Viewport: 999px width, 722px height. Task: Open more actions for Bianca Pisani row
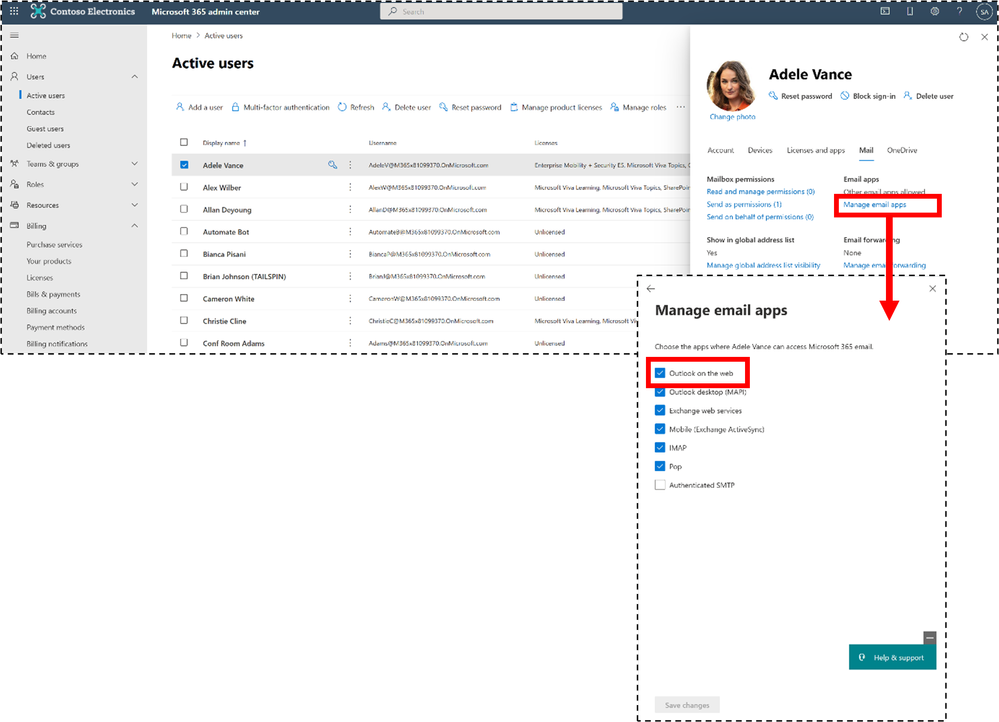coord(350,254)
